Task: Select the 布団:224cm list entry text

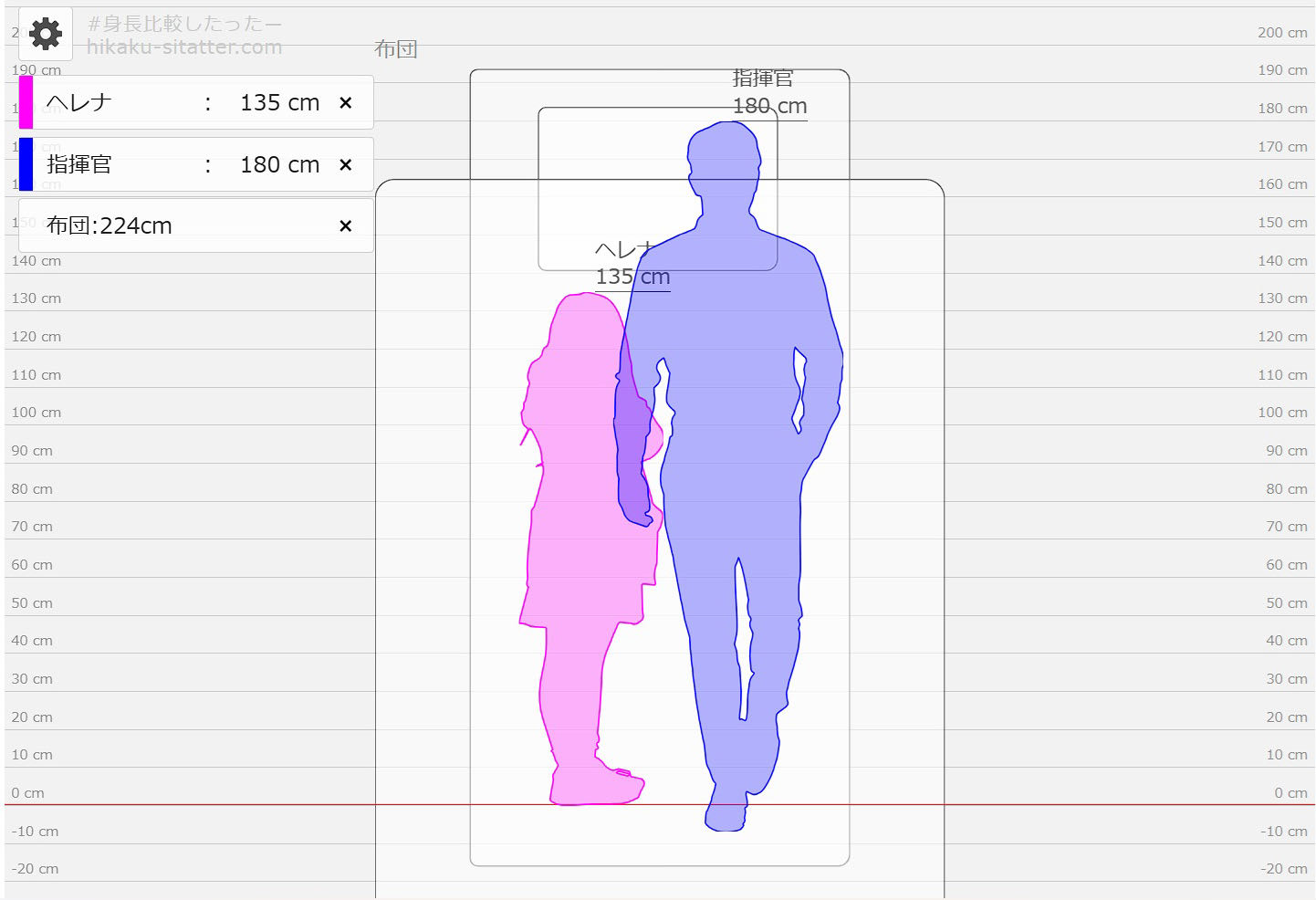Action: [x=110, y=226]
